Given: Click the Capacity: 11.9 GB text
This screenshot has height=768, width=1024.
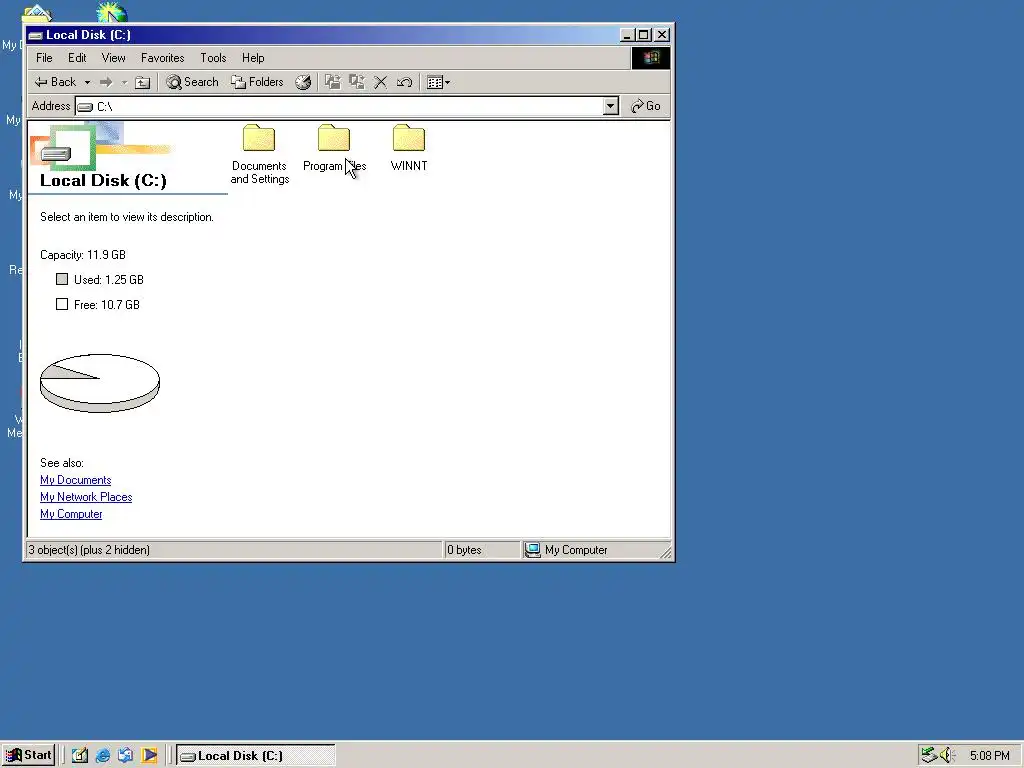Looking at the screenshot, I should 83,255.
